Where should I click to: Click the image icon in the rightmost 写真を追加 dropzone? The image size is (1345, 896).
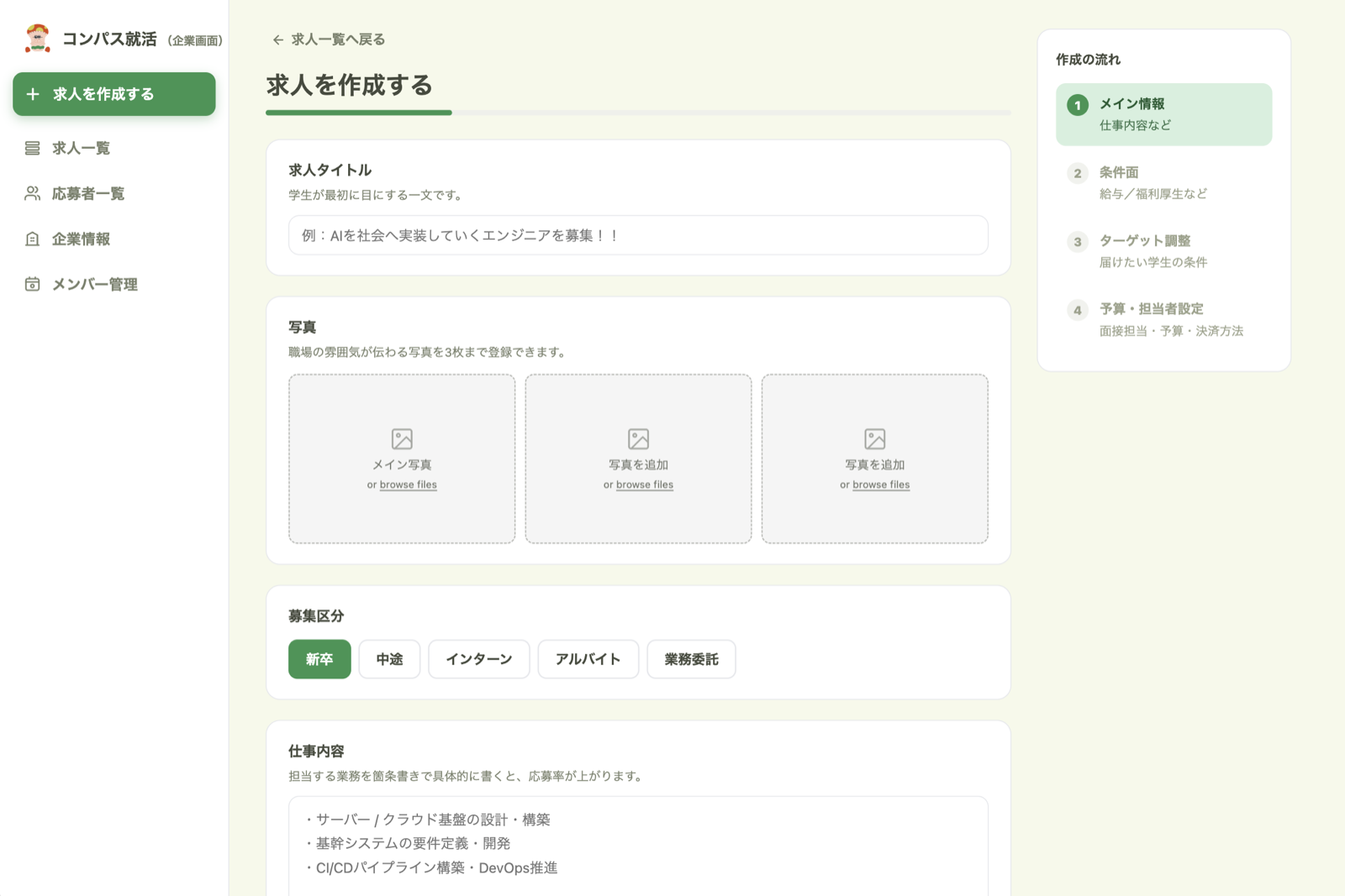[x=874, y=439]
